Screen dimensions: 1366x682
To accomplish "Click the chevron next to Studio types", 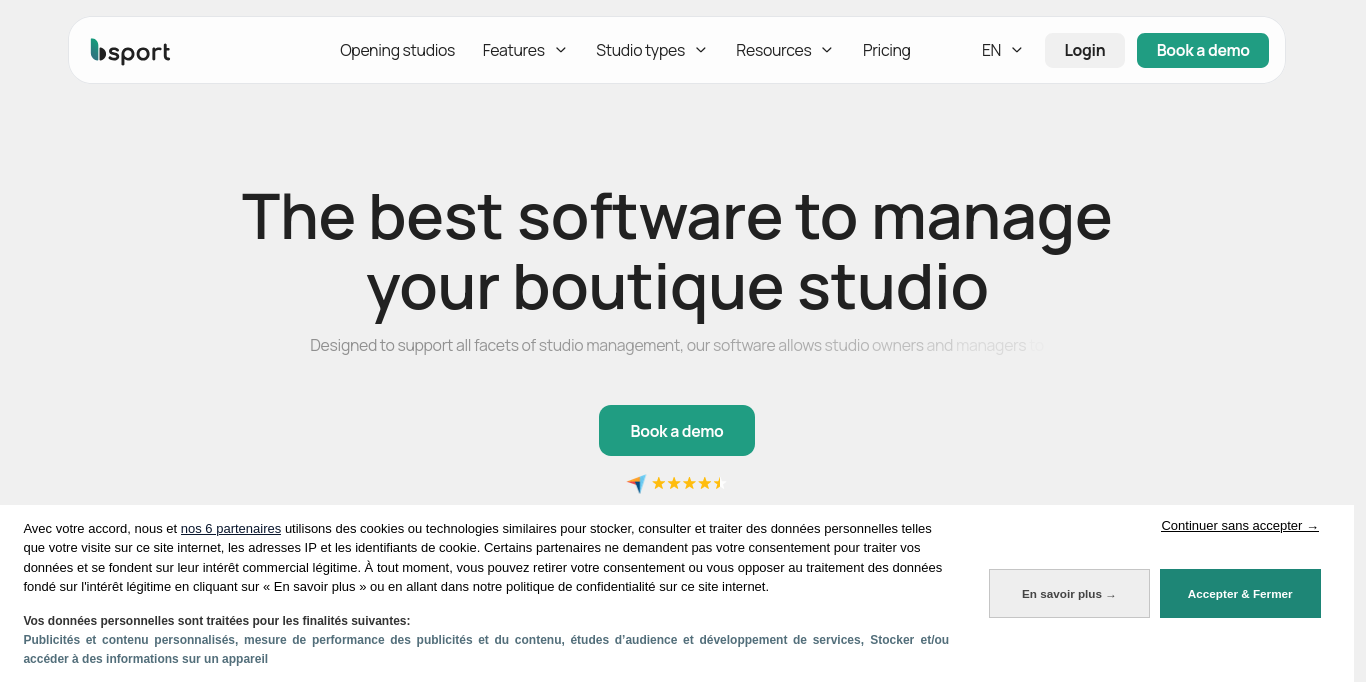I will (x=701, y=50).
